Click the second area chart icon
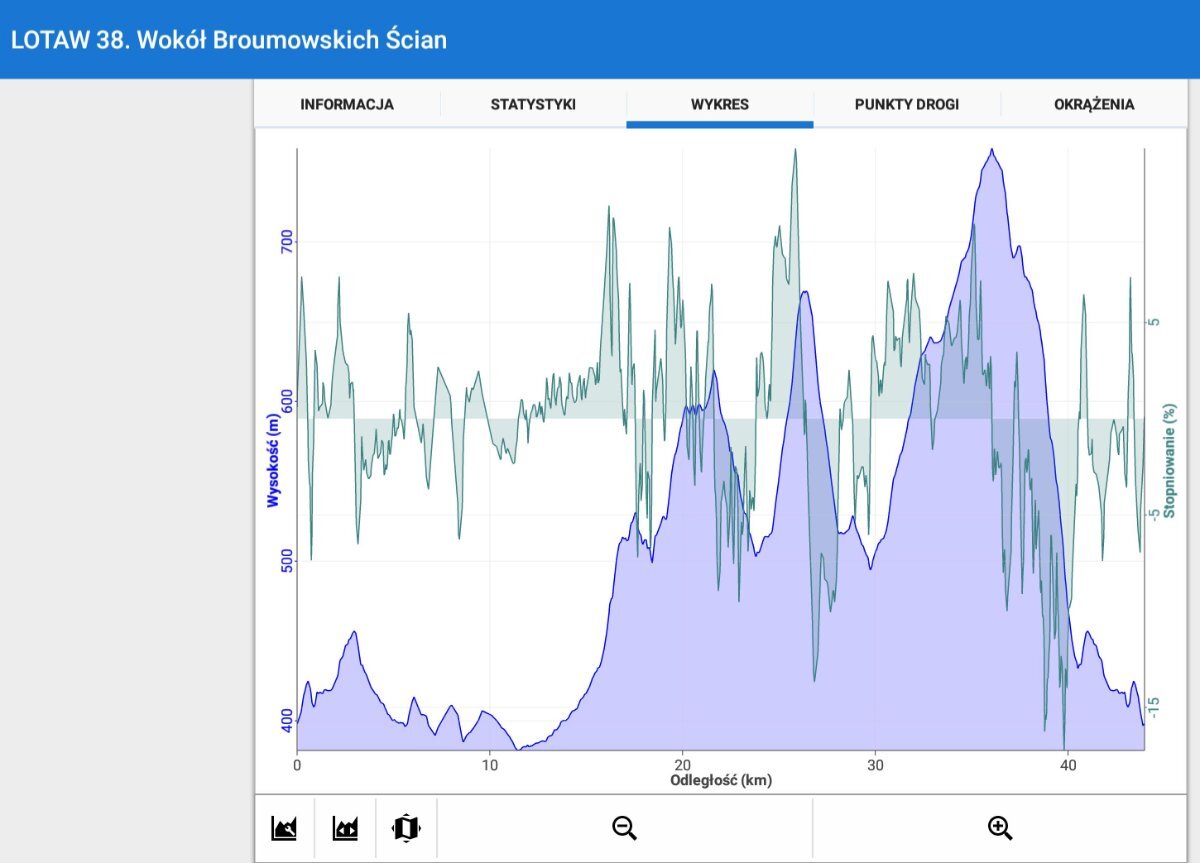This screenshot has width=1200, height=863. pos(345,828)
